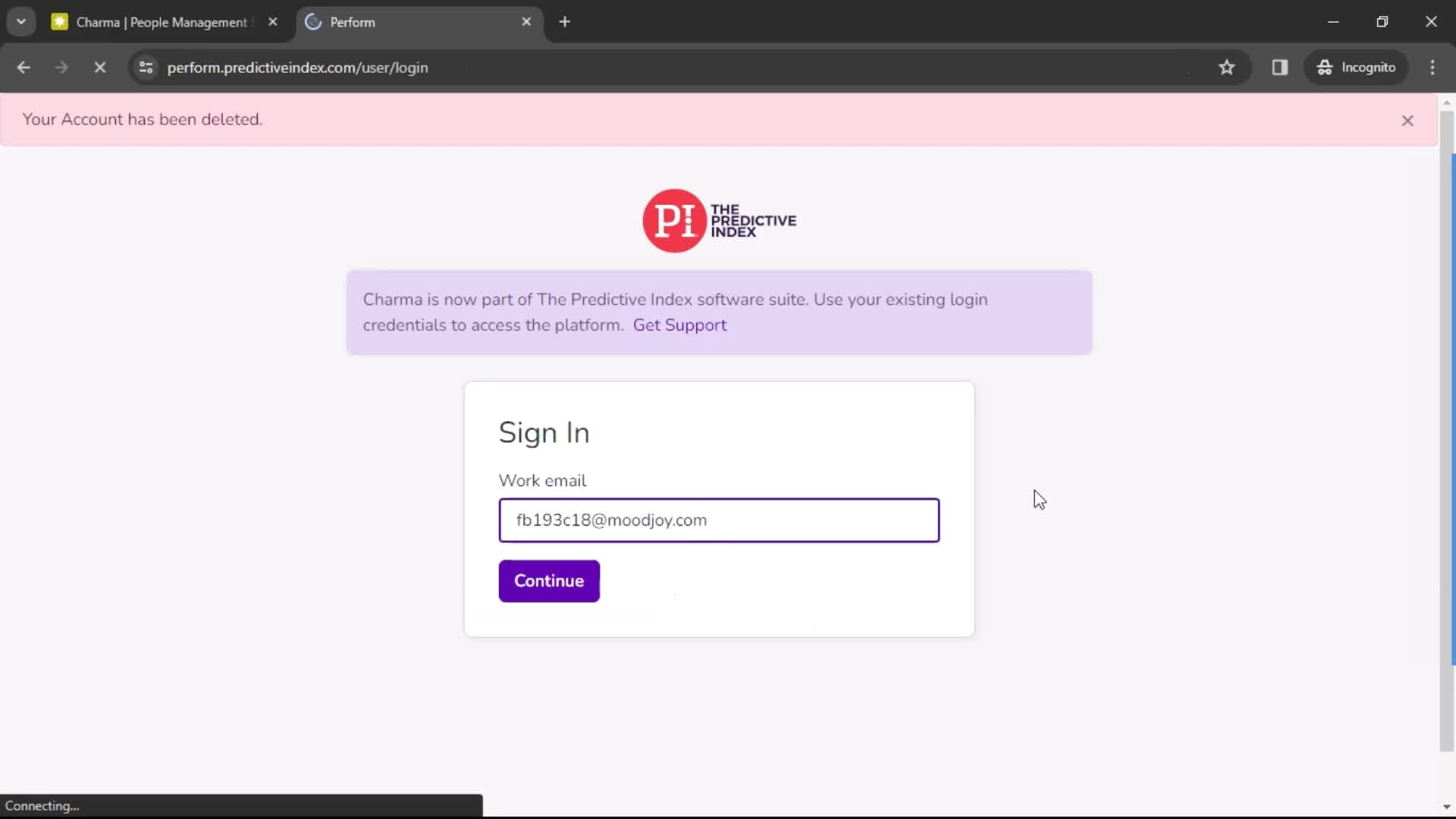Click scrollbar up arrow
The width and height of the screenshot is (1456, 819).
tap(1447, 102)
